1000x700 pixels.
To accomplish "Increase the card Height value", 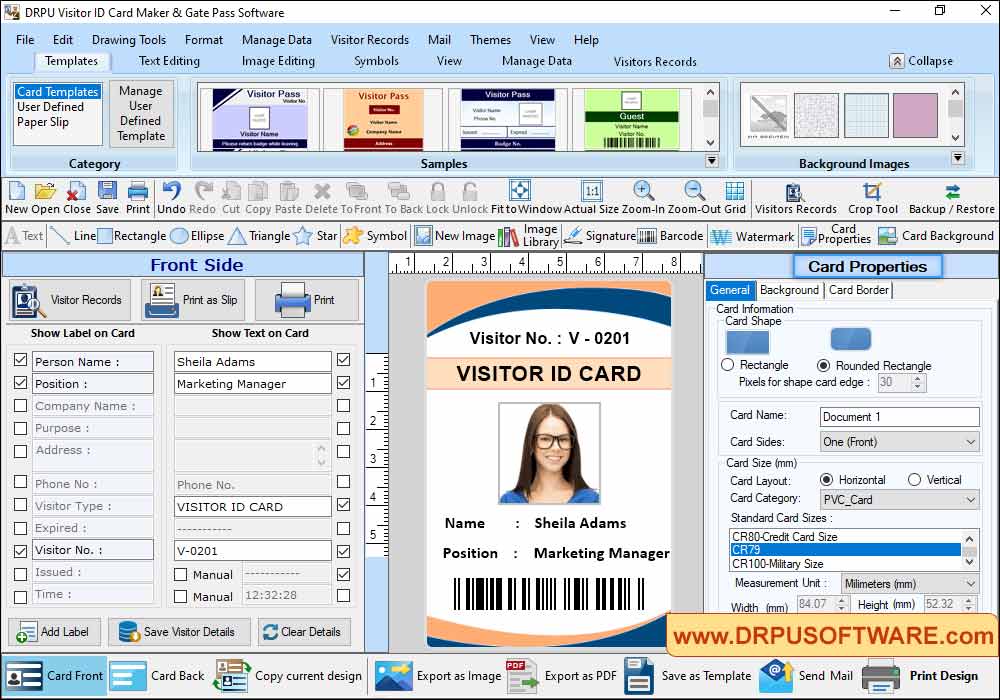I will (969, 600).
